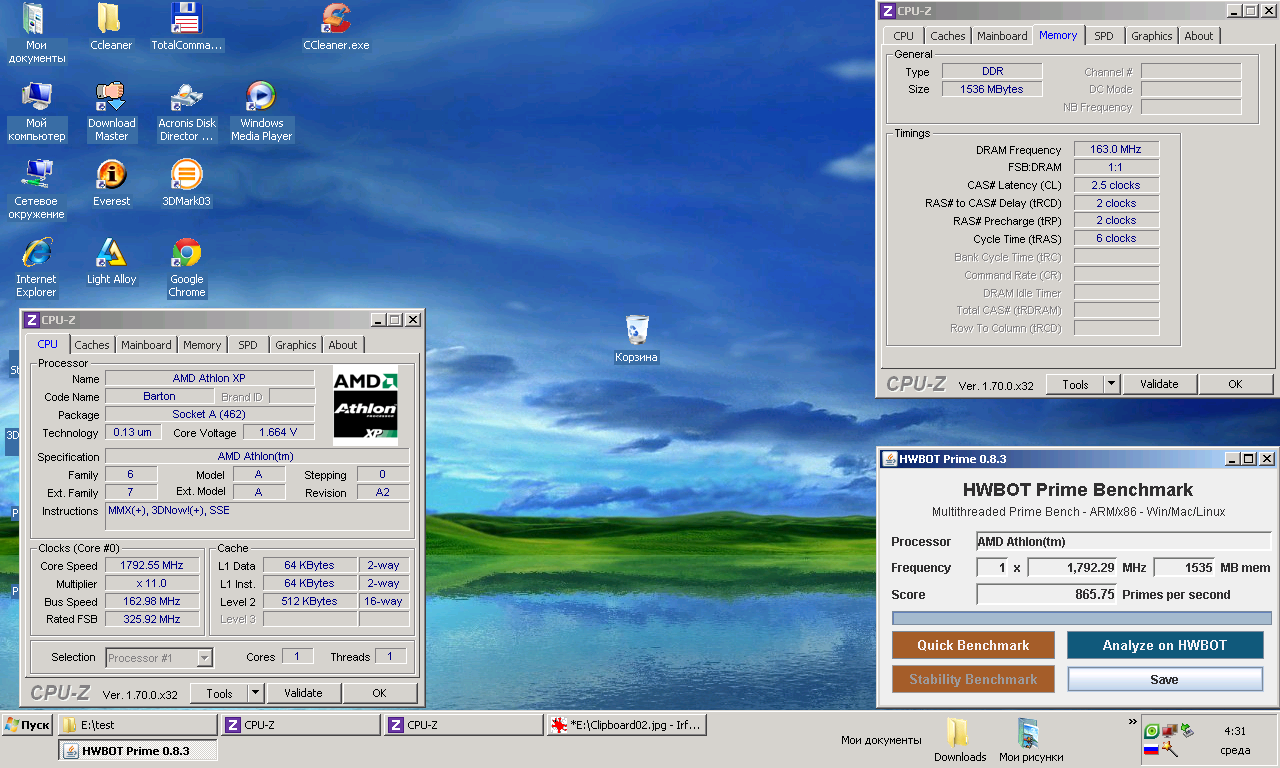Open the Мои документы desktop icon

coord(37,33)
